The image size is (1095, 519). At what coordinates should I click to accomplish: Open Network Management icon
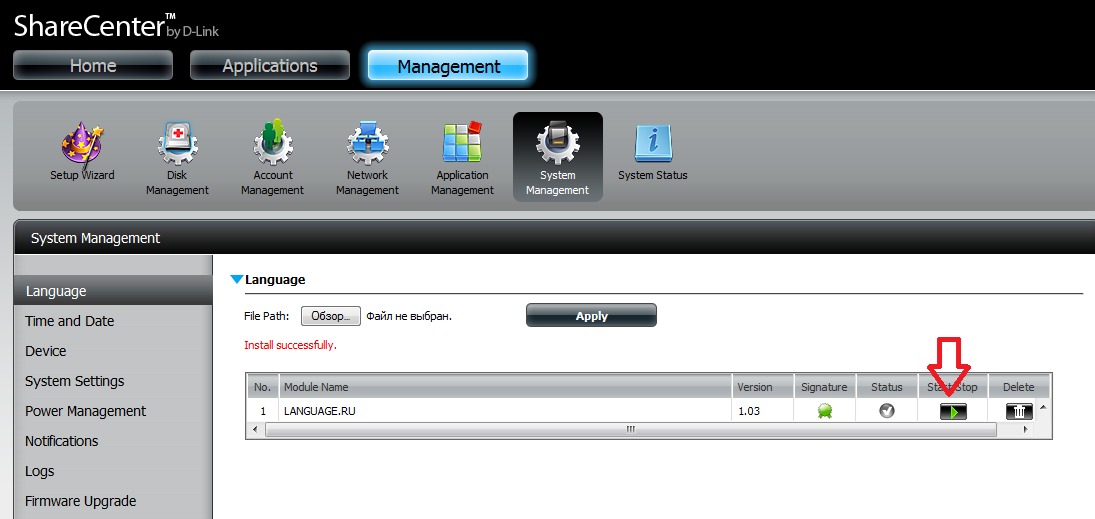click(x=367, y=146)
